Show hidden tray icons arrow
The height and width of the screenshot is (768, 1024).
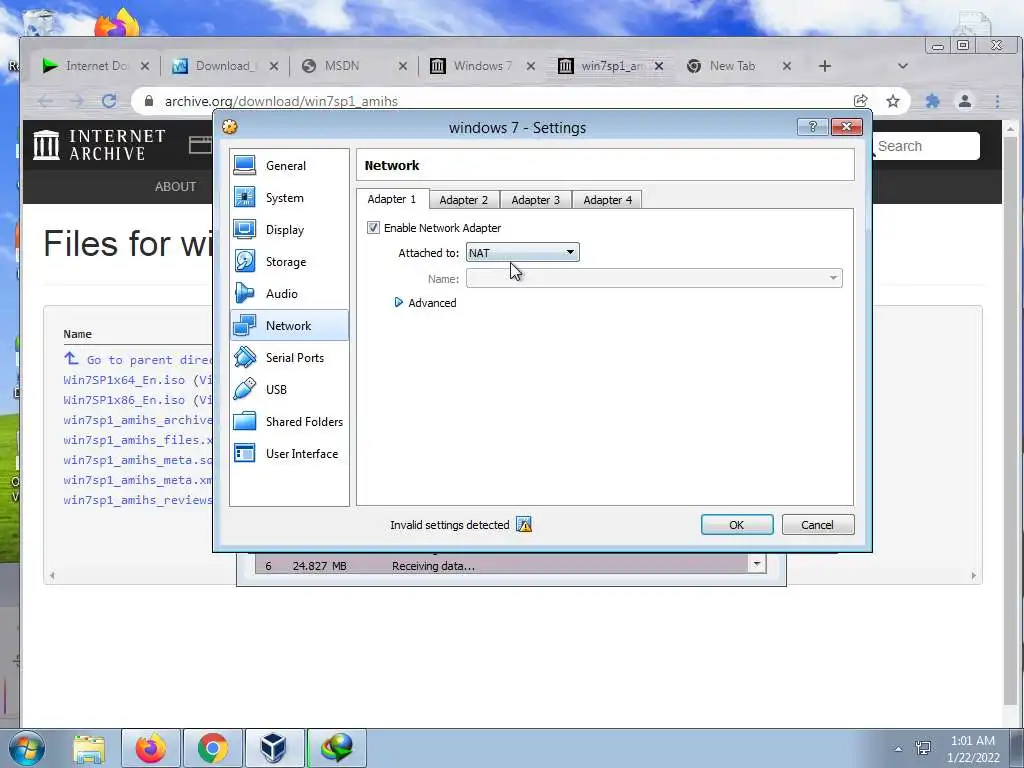pyautogui.click(x=898, y=749)
